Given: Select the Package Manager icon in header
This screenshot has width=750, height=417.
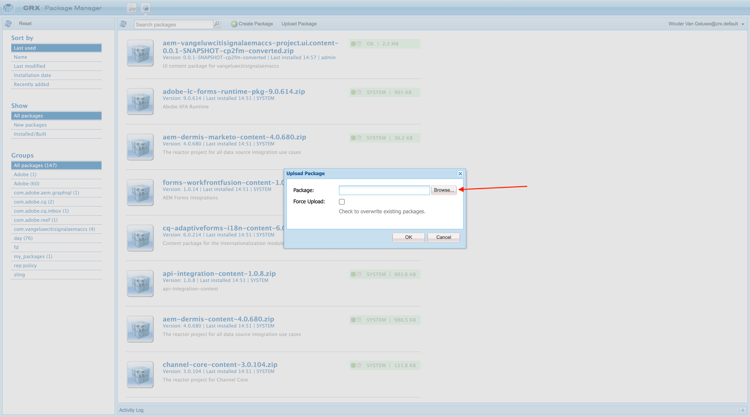Looking at the screenshot, I should coord(145,8).
